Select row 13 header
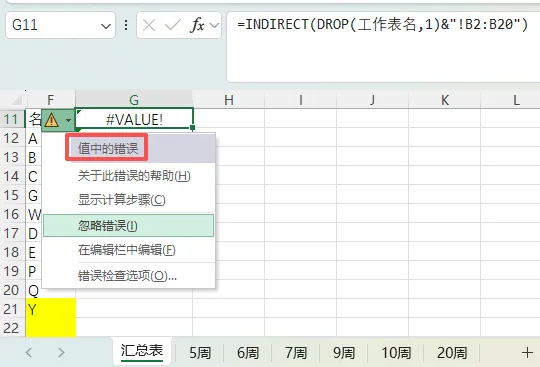Screen dimensions: 540x367 click(11, 157)
